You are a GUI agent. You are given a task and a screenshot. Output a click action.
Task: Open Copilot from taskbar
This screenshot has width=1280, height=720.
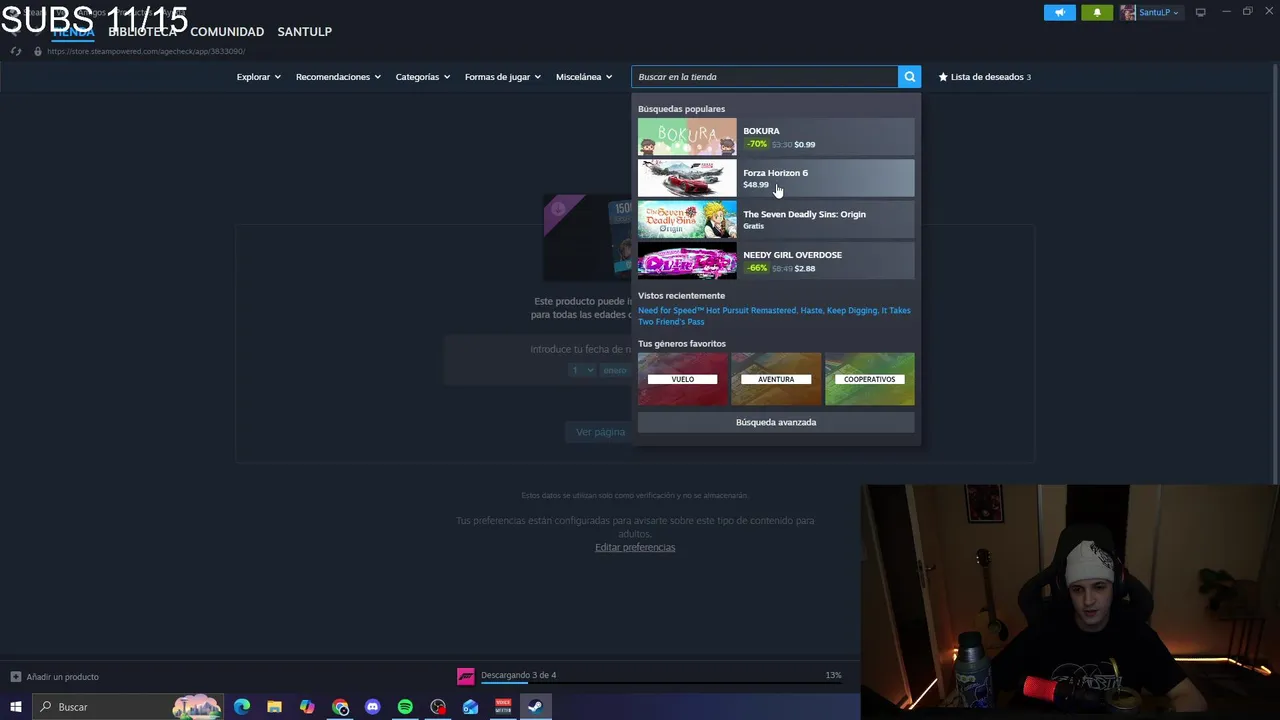307,707
